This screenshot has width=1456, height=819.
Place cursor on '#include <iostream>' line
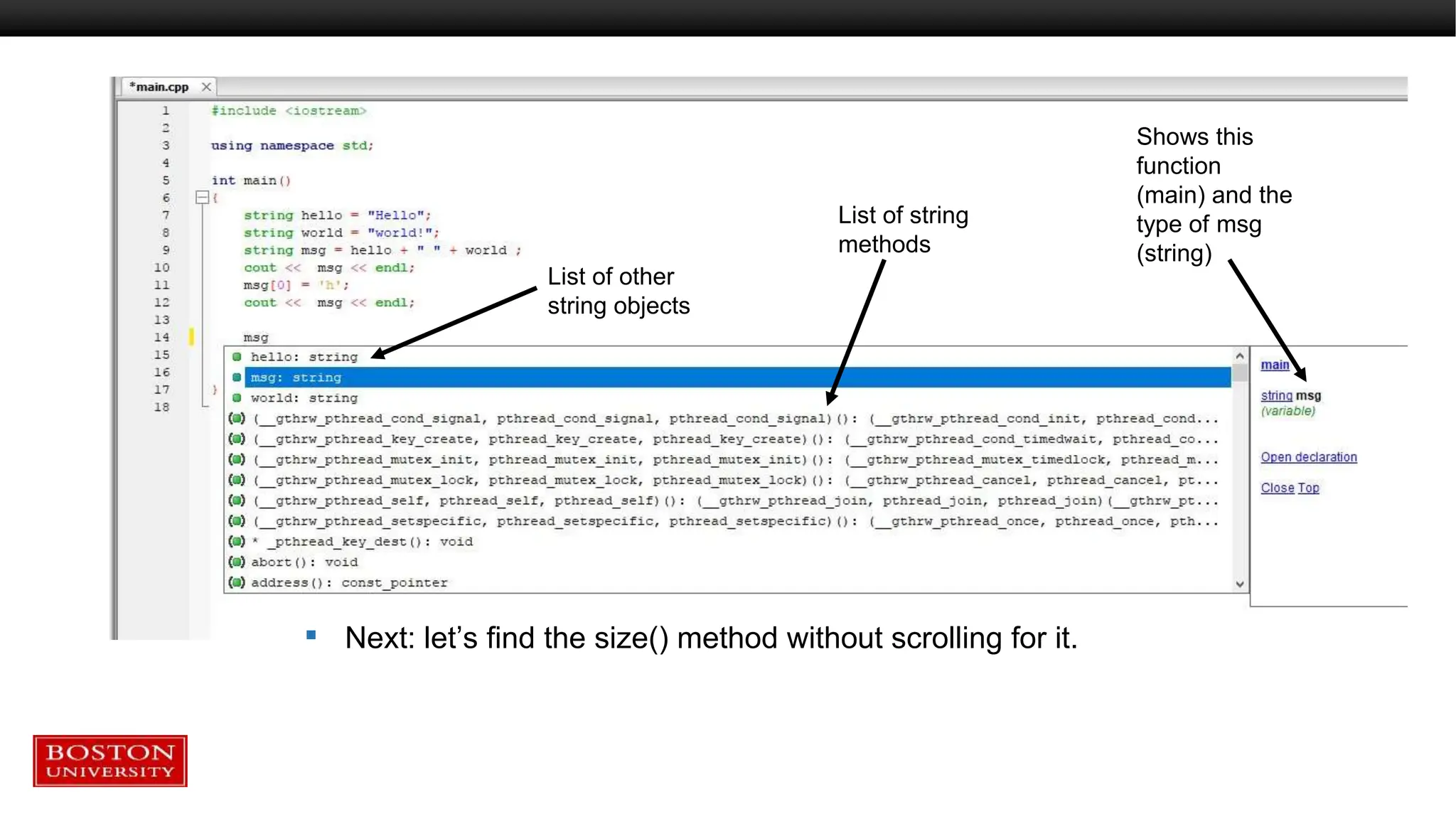tap(289, 110)
